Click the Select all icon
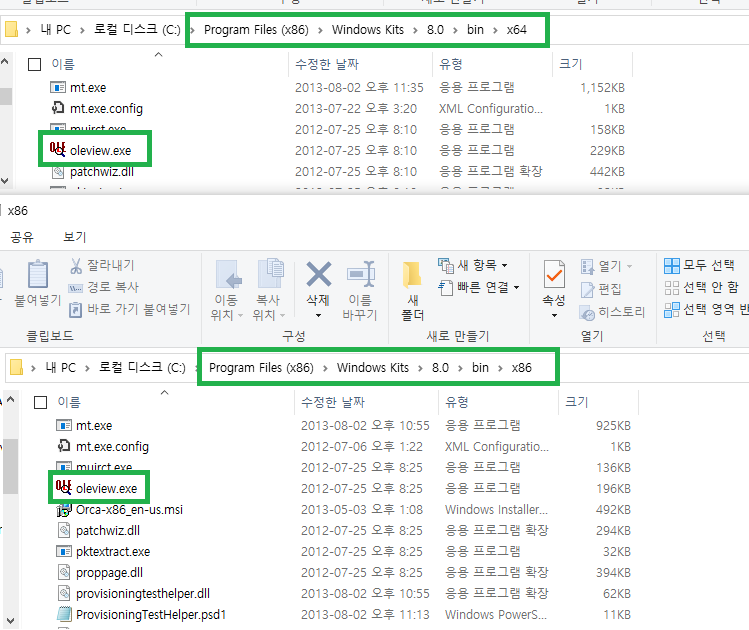 tap(672, 266)
